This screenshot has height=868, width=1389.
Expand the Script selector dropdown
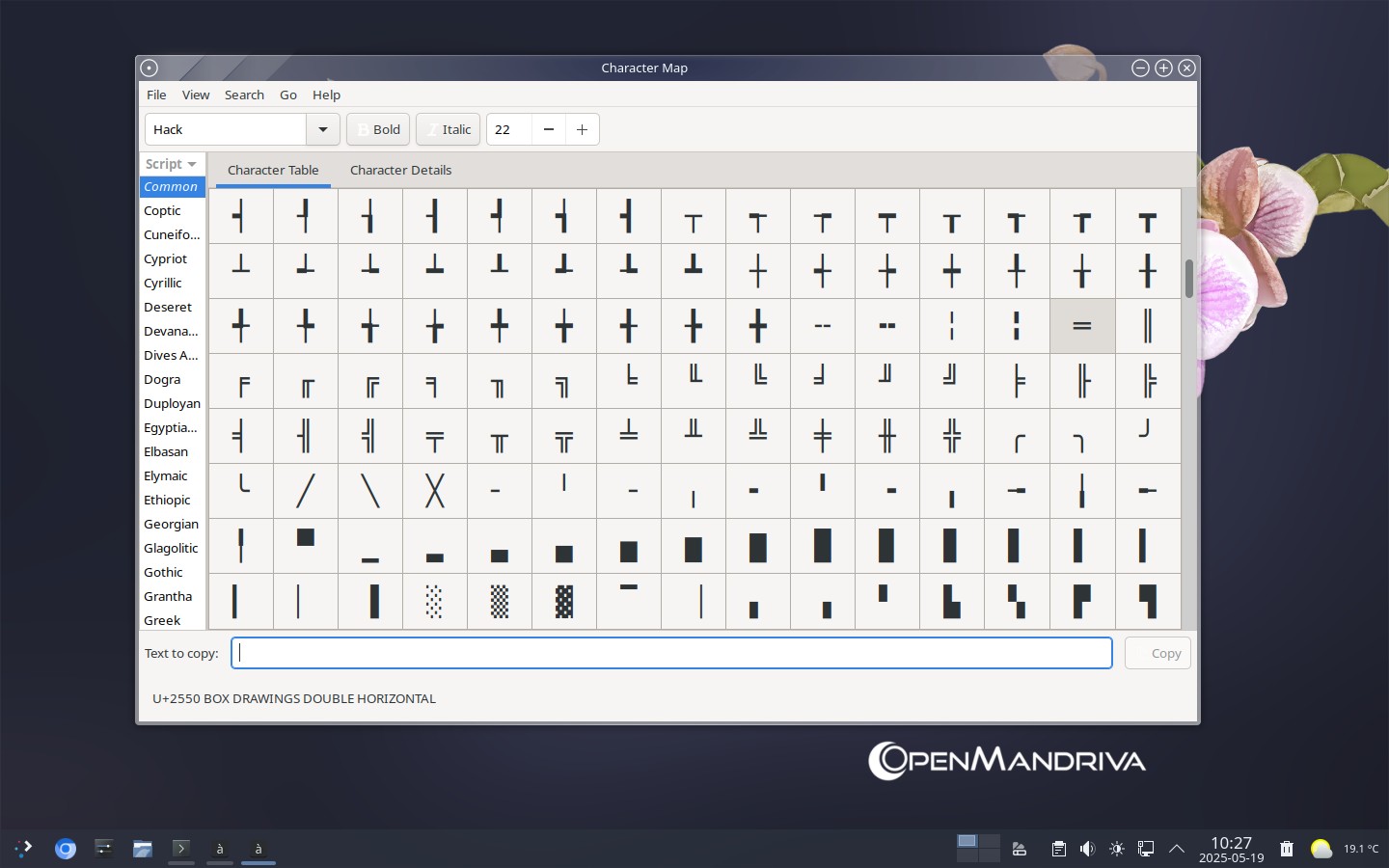(172, 164)
